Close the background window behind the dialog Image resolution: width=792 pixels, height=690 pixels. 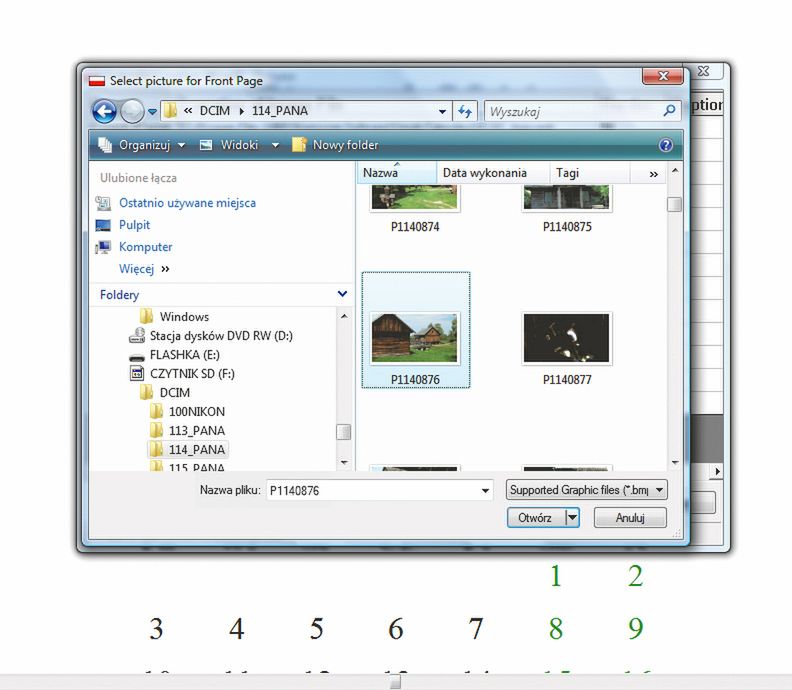pyautogui.click(x=704, y=71)
